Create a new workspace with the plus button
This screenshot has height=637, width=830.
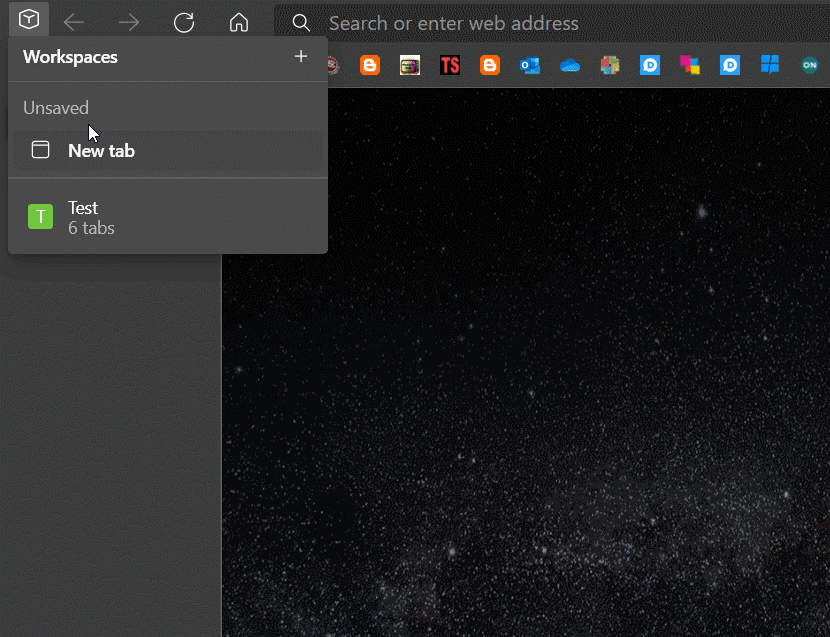(x=301, y=56)
